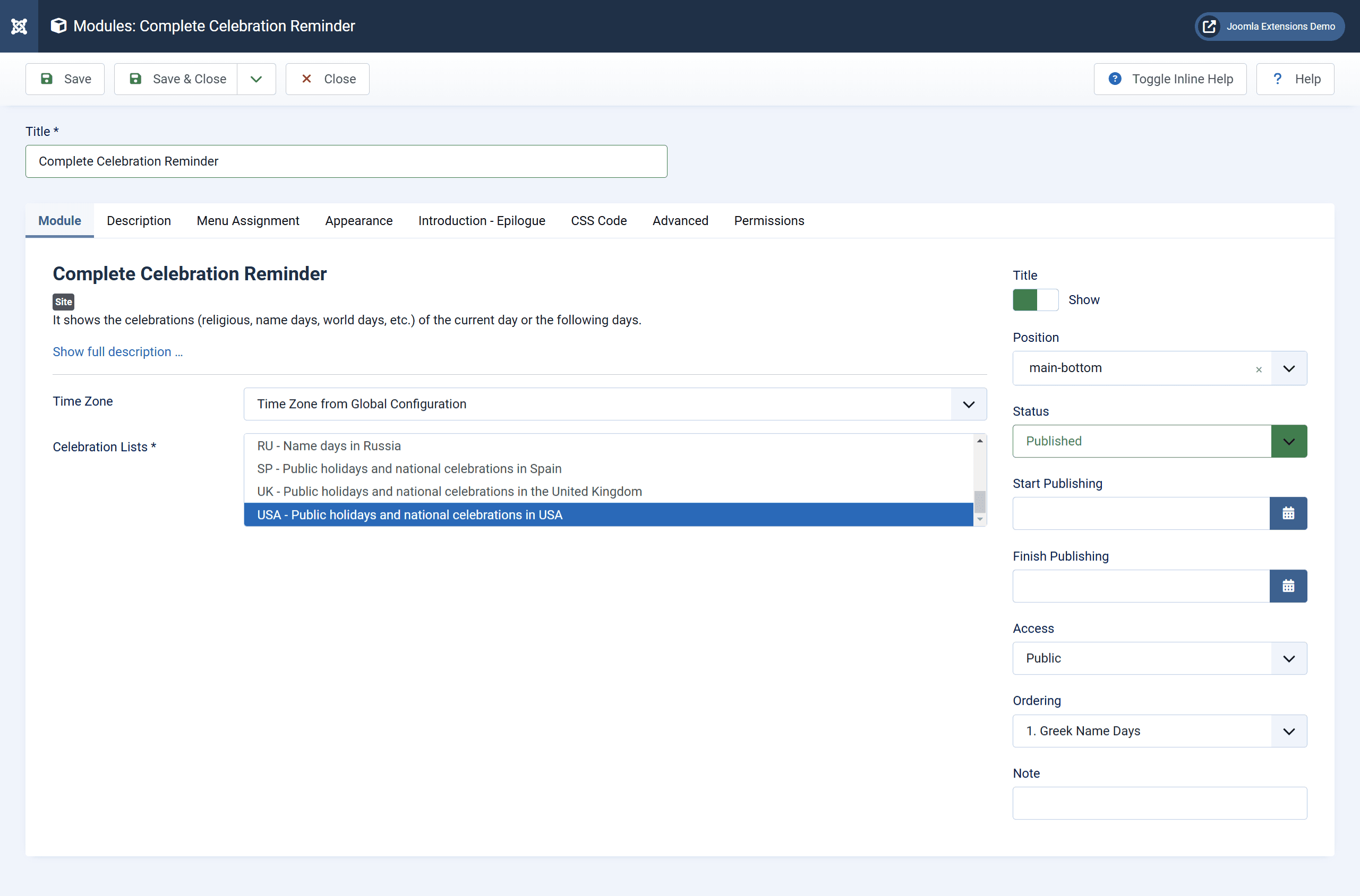
Task: Switch to CSS Code tab
Action: coord(599,221)
